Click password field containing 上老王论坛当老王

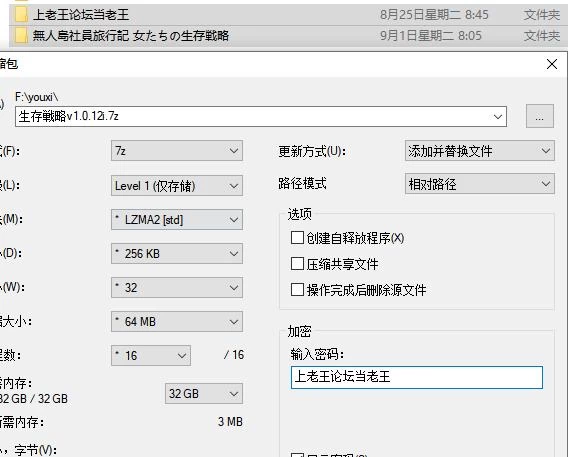click(x=417, y=377)
